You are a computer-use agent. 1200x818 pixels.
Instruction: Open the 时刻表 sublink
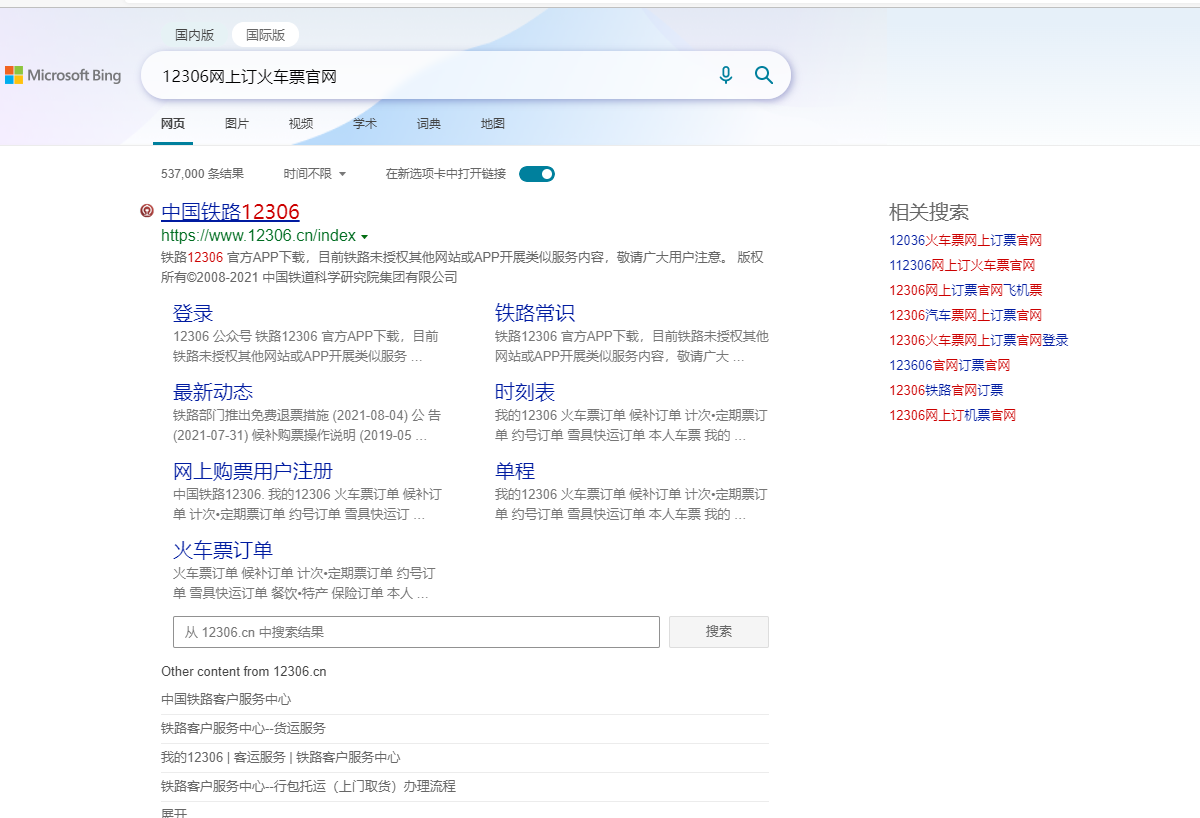pyautogui.click(x=525, y=392)
